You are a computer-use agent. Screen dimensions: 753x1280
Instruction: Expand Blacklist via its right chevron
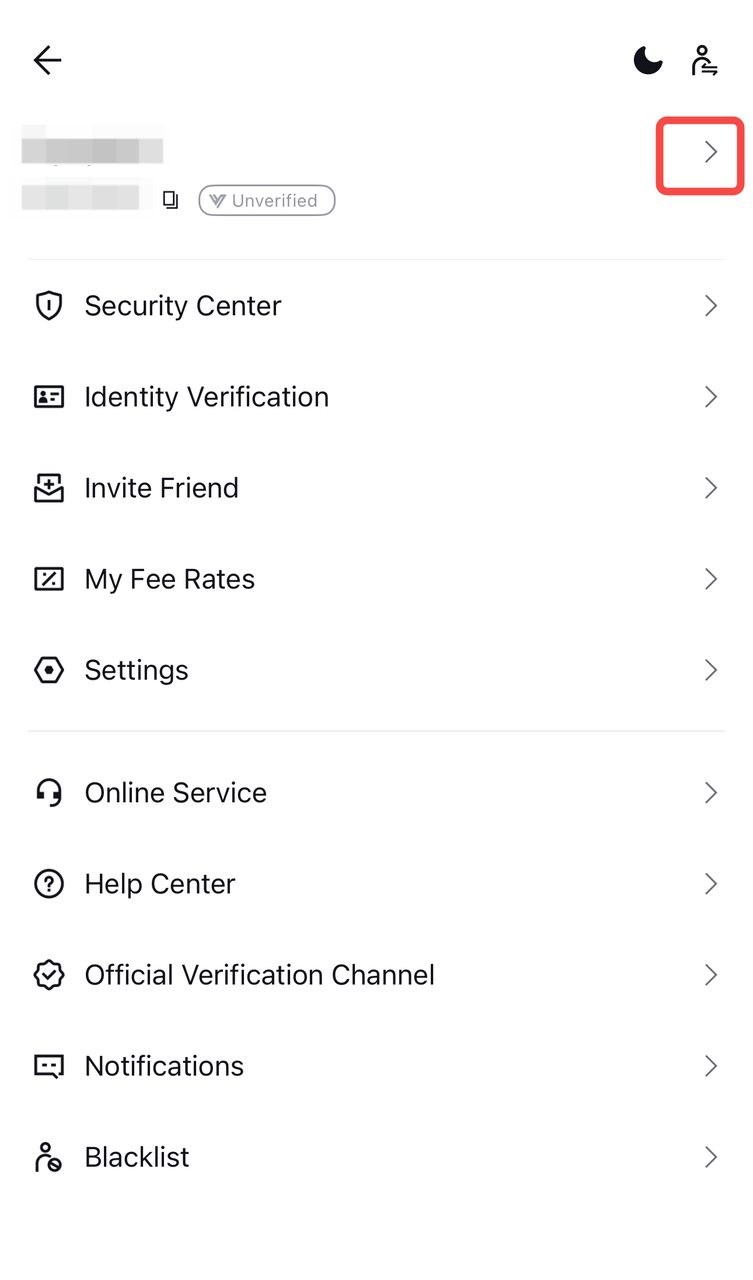click(711, 1157)
